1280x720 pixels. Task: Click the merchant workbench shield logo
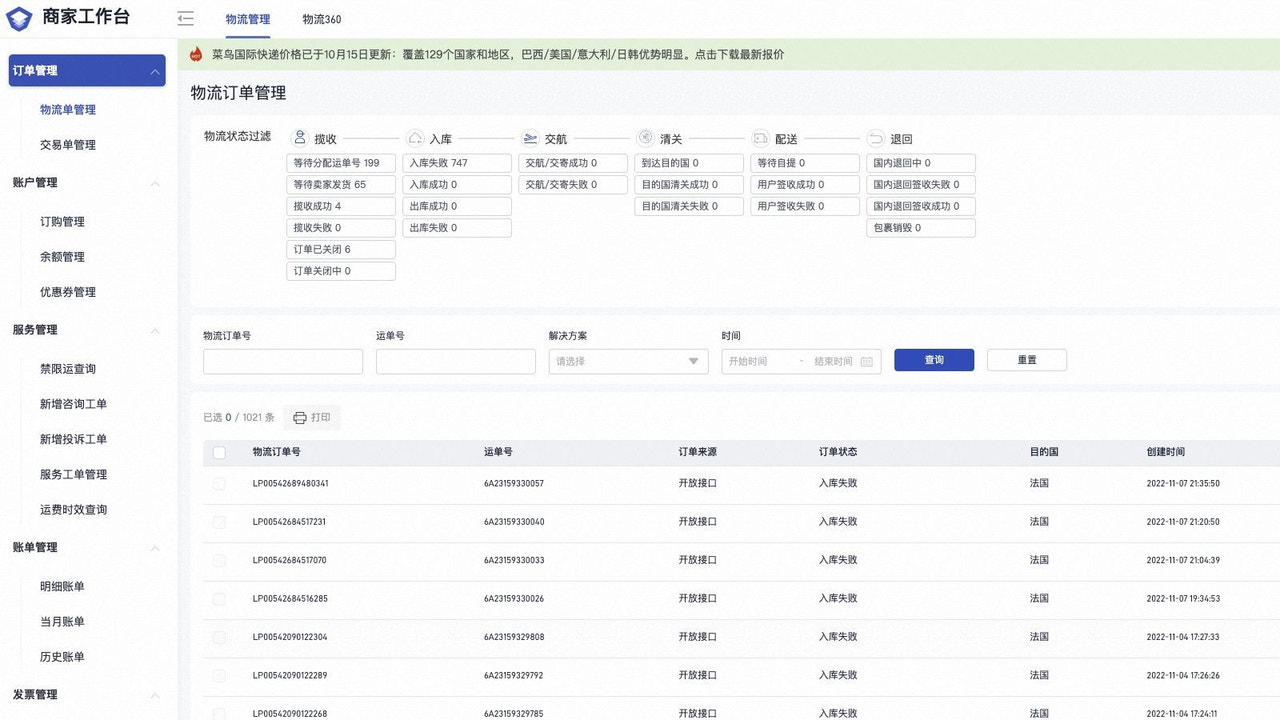tap(19, 19)
